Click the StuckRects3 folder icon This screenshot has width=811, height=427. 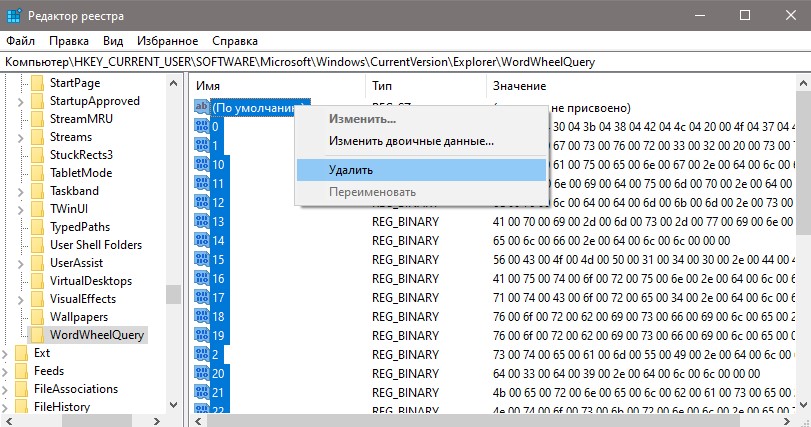[37, 155]
